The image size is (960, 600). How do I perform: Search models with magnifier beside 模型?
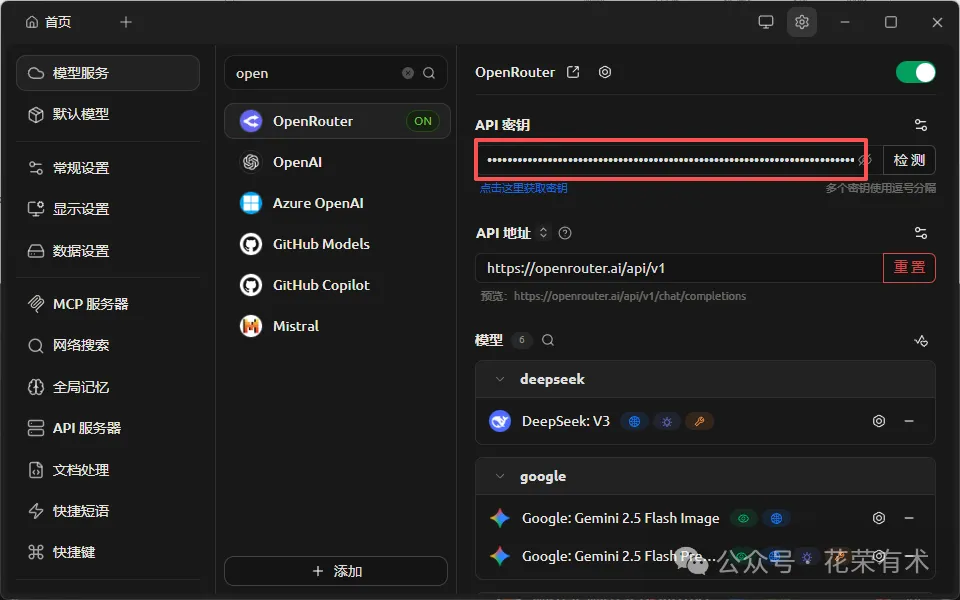coord(548,340)
